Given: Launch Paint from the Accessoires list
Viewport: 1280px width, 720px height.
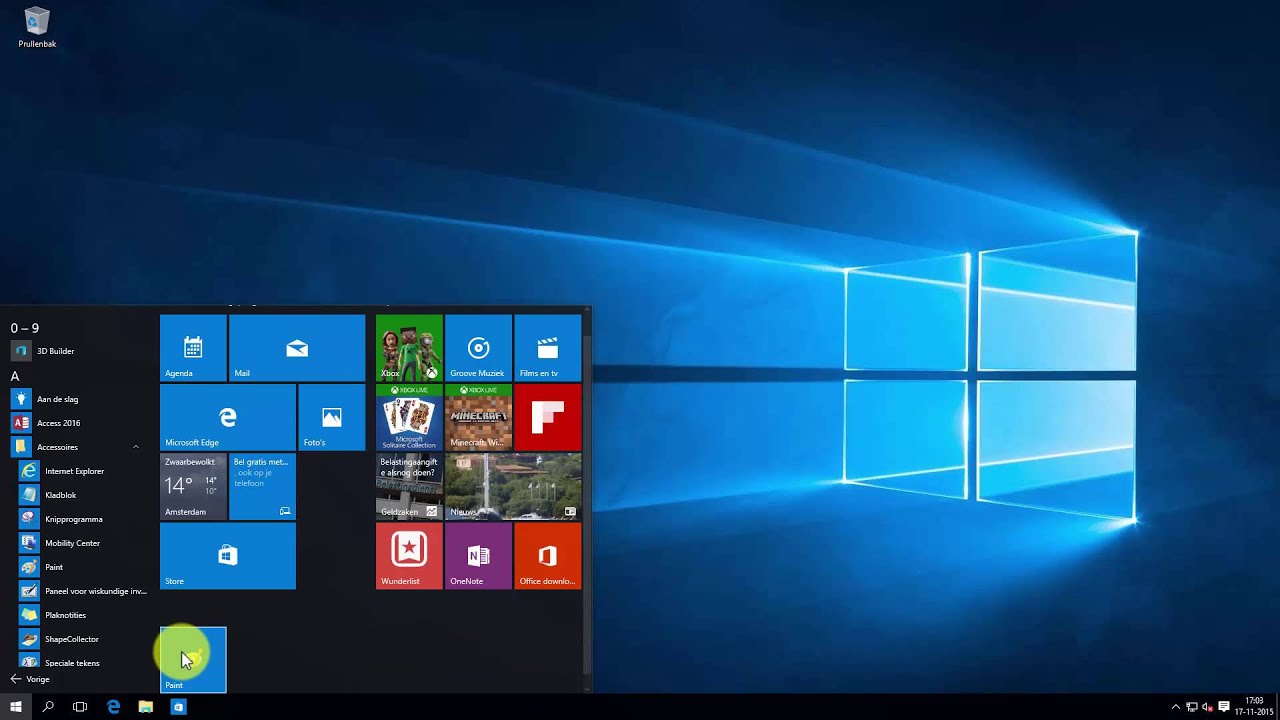Looking at the screenshot, I should pos(82,567).
